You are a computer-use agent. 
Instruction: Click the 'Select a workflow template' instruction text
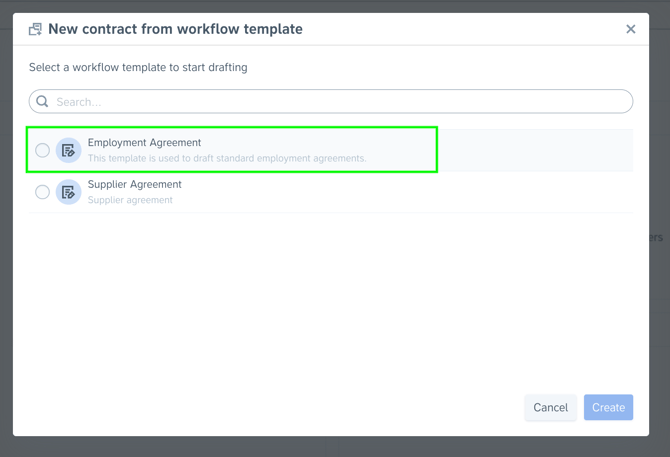(138, 67)
